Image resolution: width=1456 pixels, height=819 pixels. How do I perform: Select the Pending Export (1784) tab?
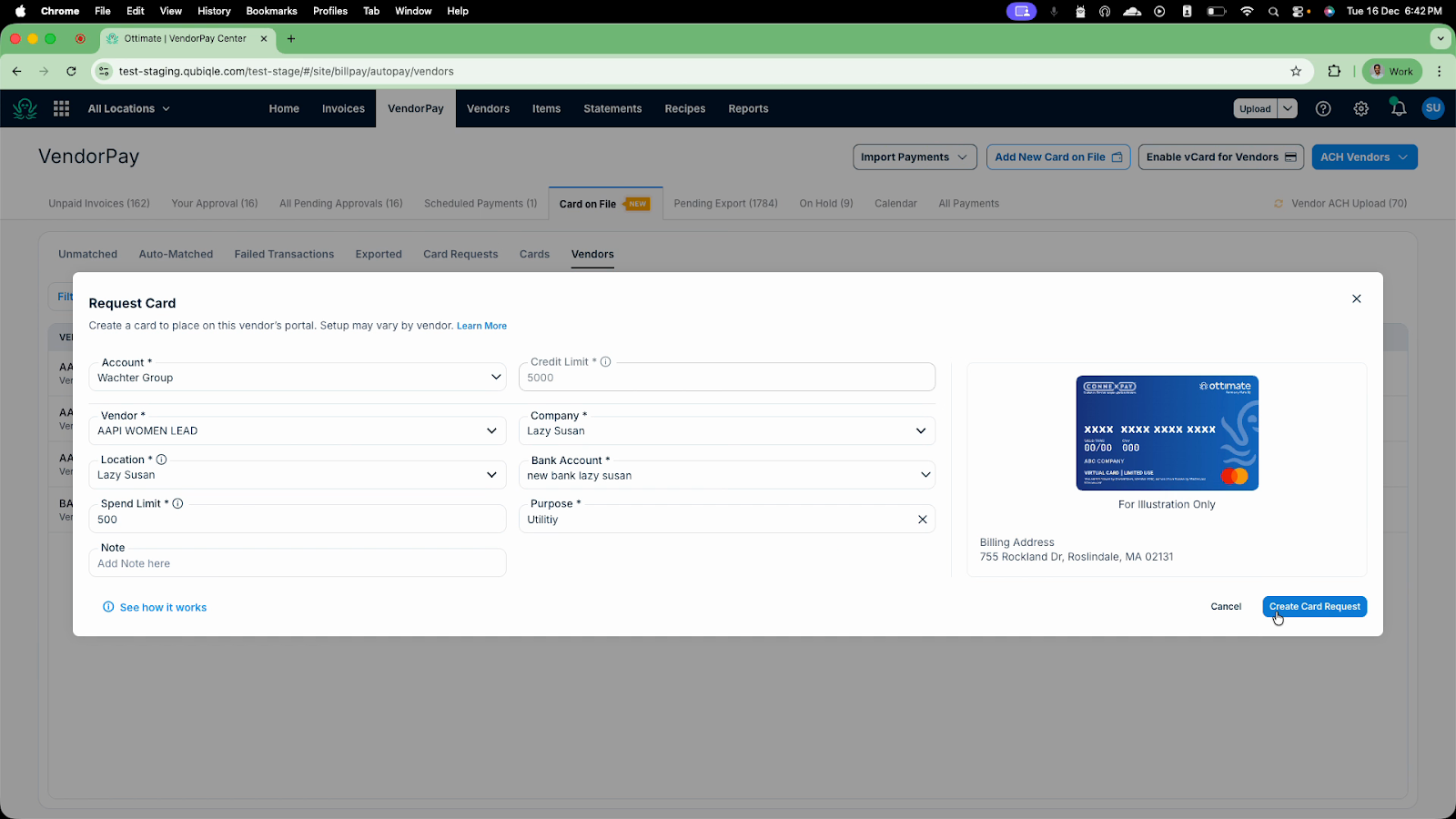[725, 203]
